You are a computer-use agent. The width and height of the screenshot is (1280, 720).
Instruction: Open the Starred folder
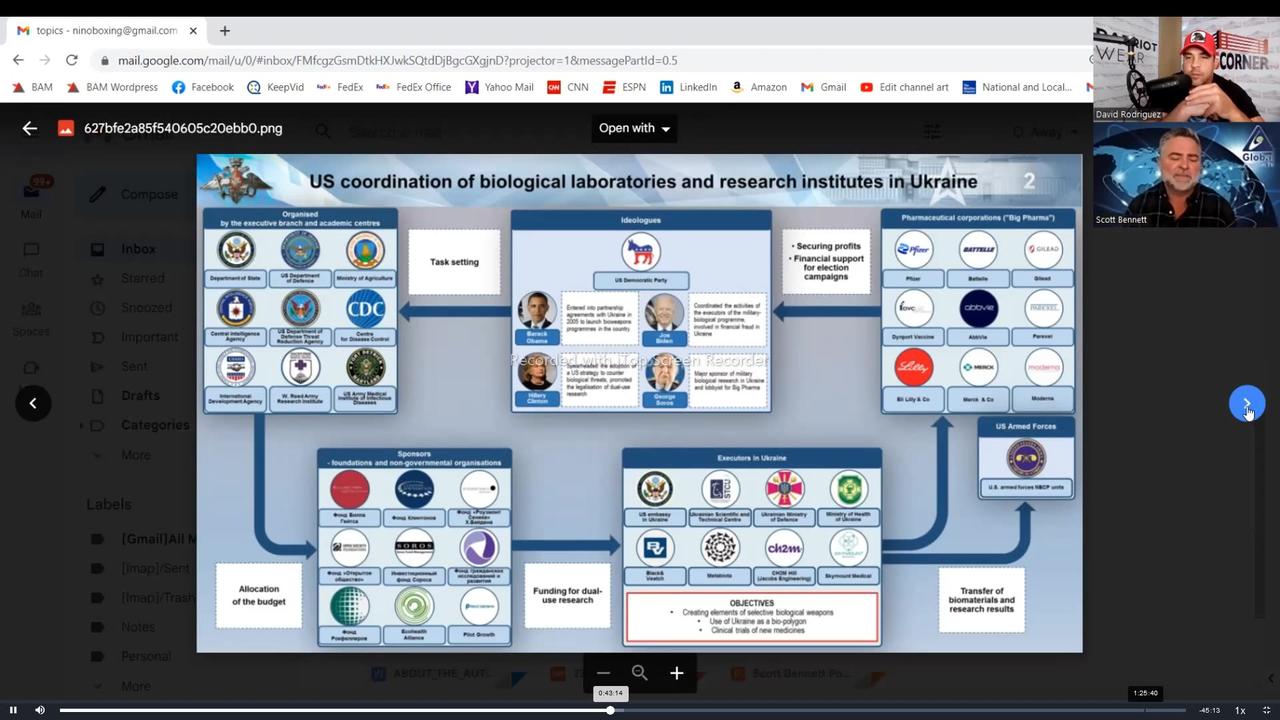pyautogui.click(x=142, y=278)
